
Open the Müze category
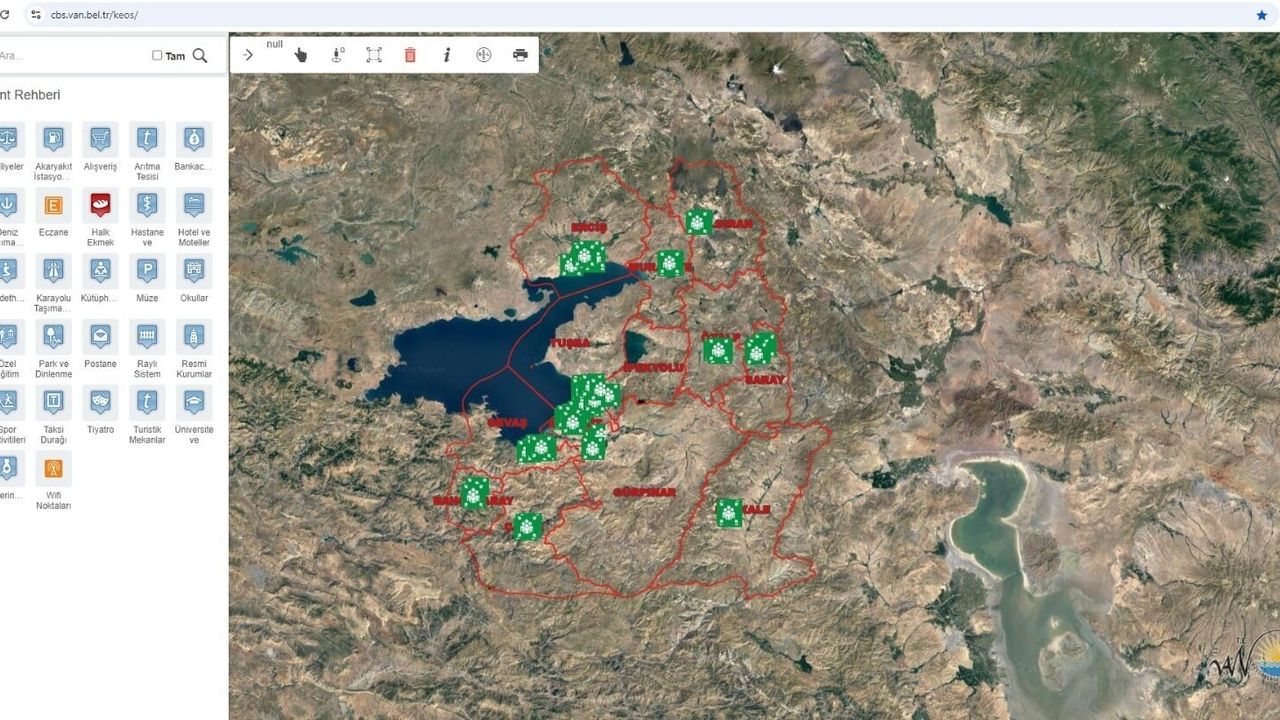tap(147, 271)
